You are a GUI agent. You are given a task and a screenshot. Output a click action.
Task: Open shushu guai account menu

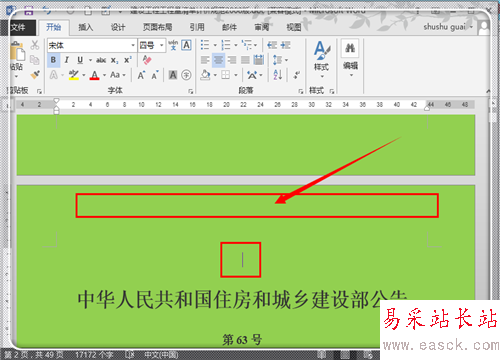(x=448, y=27)
